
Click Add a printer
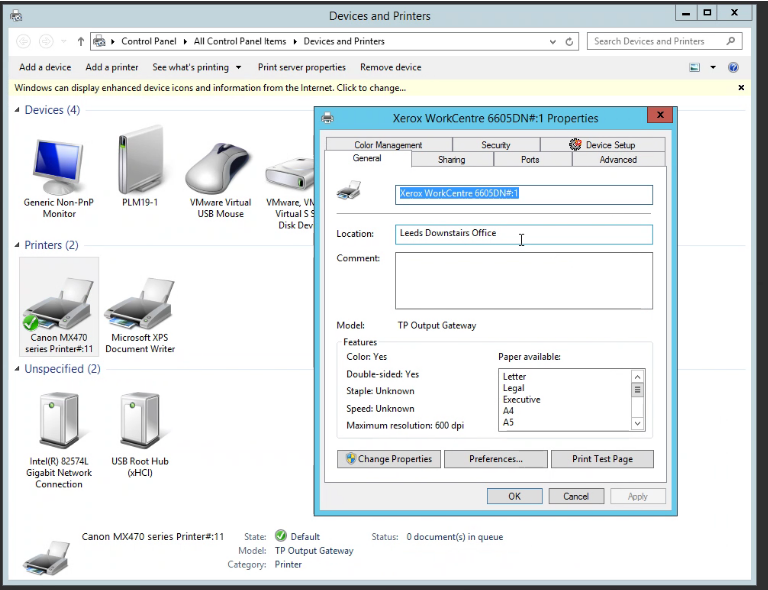point(112,68)
